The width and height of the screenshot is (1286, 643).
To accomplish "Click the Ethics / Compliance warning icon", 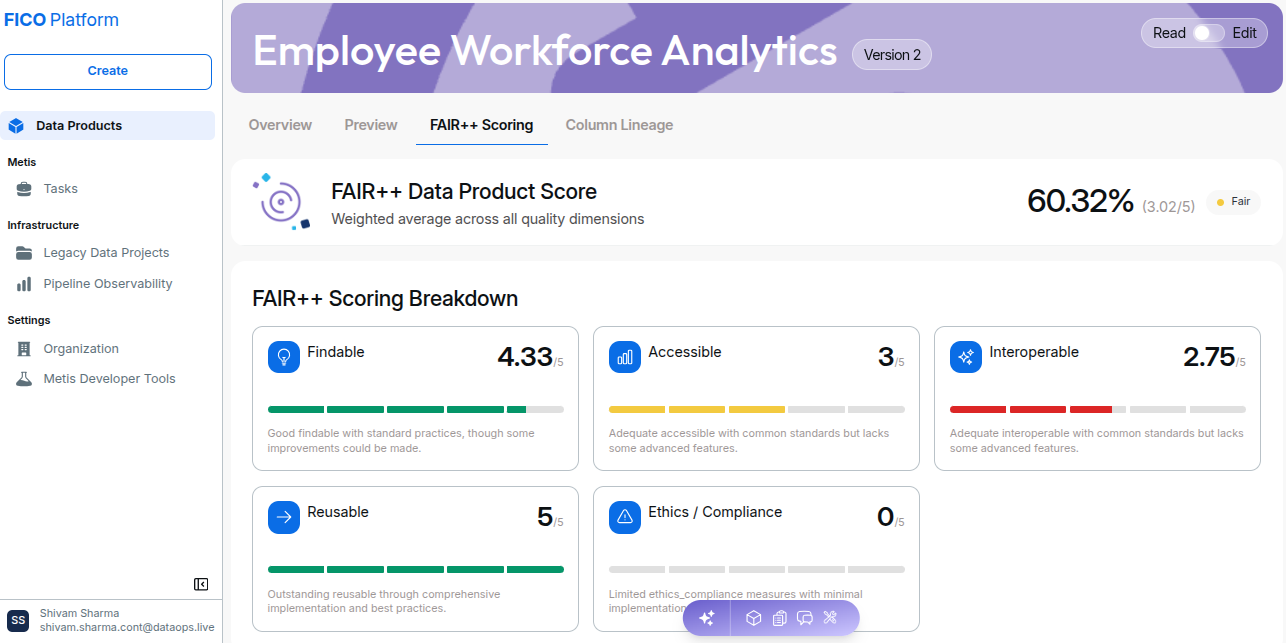I will tap(625, 517).
